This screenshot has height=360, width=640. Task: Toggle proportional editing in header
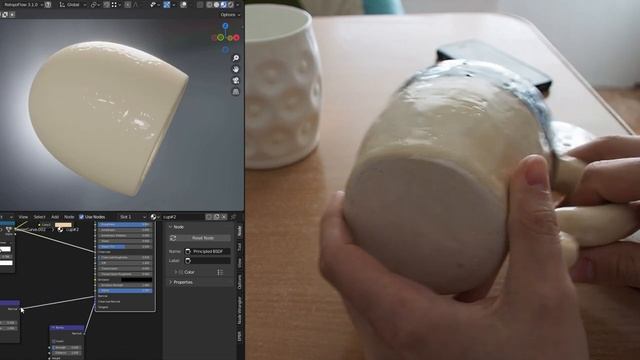click(x=127, y=5)
